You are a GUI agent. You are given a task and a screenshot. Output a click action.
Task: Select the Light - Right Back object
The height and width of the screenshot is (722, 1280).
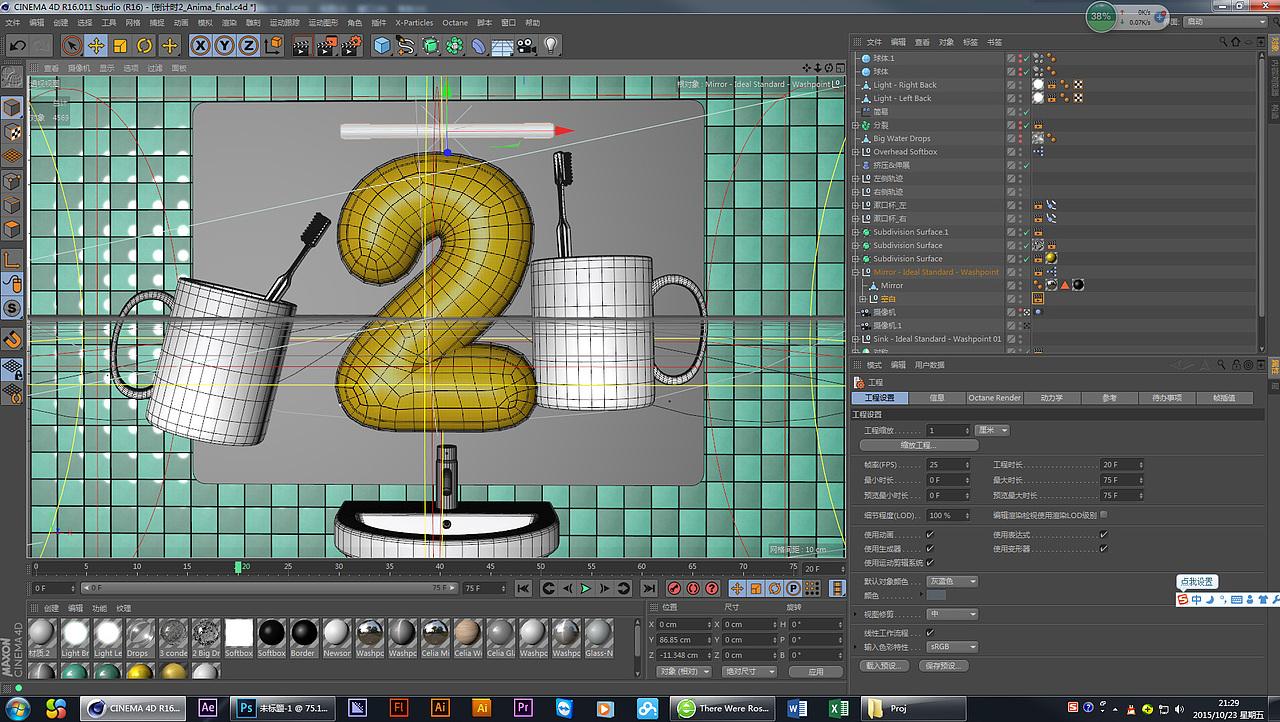[x=905, y=85]
